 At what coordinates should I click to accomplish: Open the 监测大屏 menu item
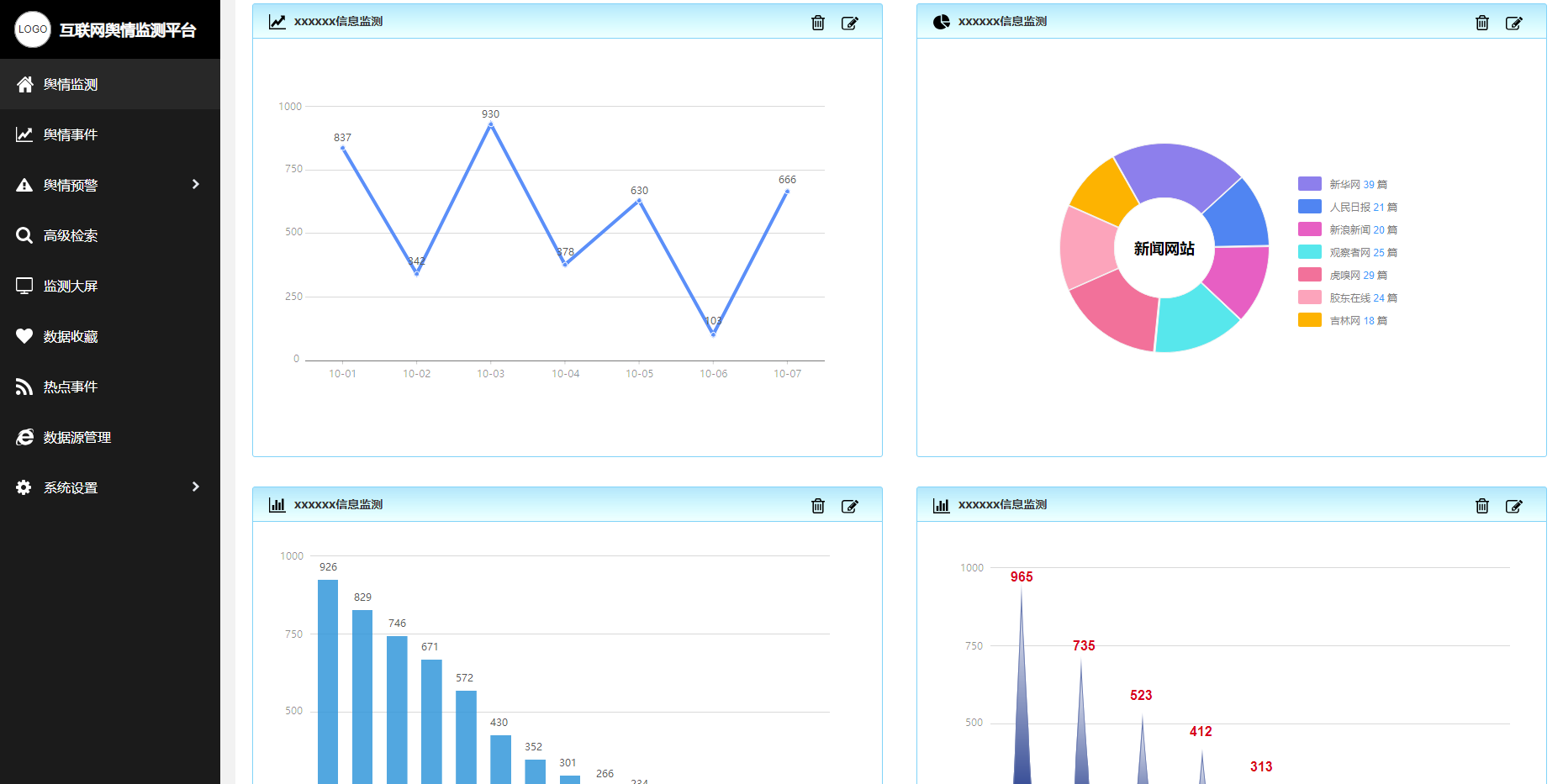pos(110,286)
